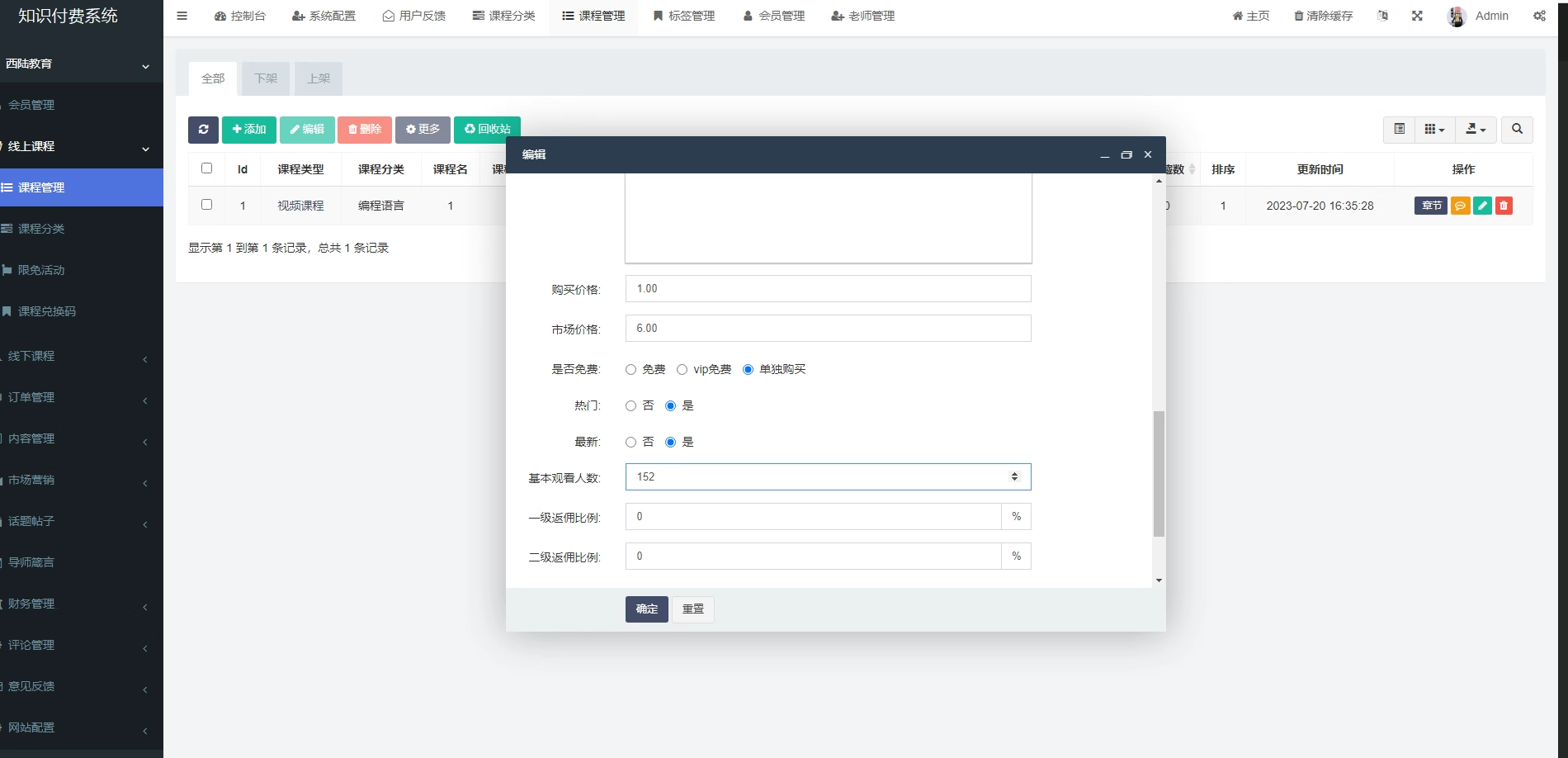1568x758 pixels.
Task: Open export data dropdown icon
Action: click(1476, 130)
